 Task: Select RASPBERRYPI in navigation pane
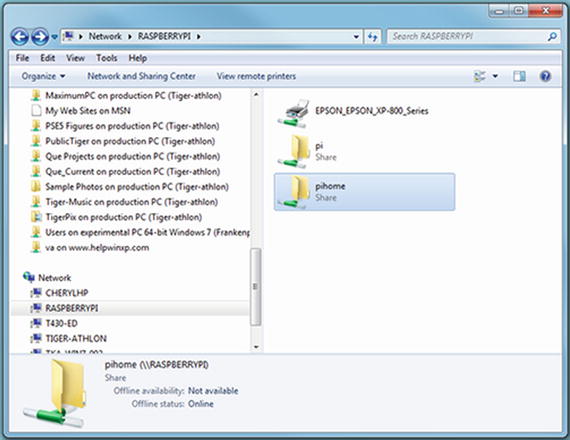coord(72,308)
